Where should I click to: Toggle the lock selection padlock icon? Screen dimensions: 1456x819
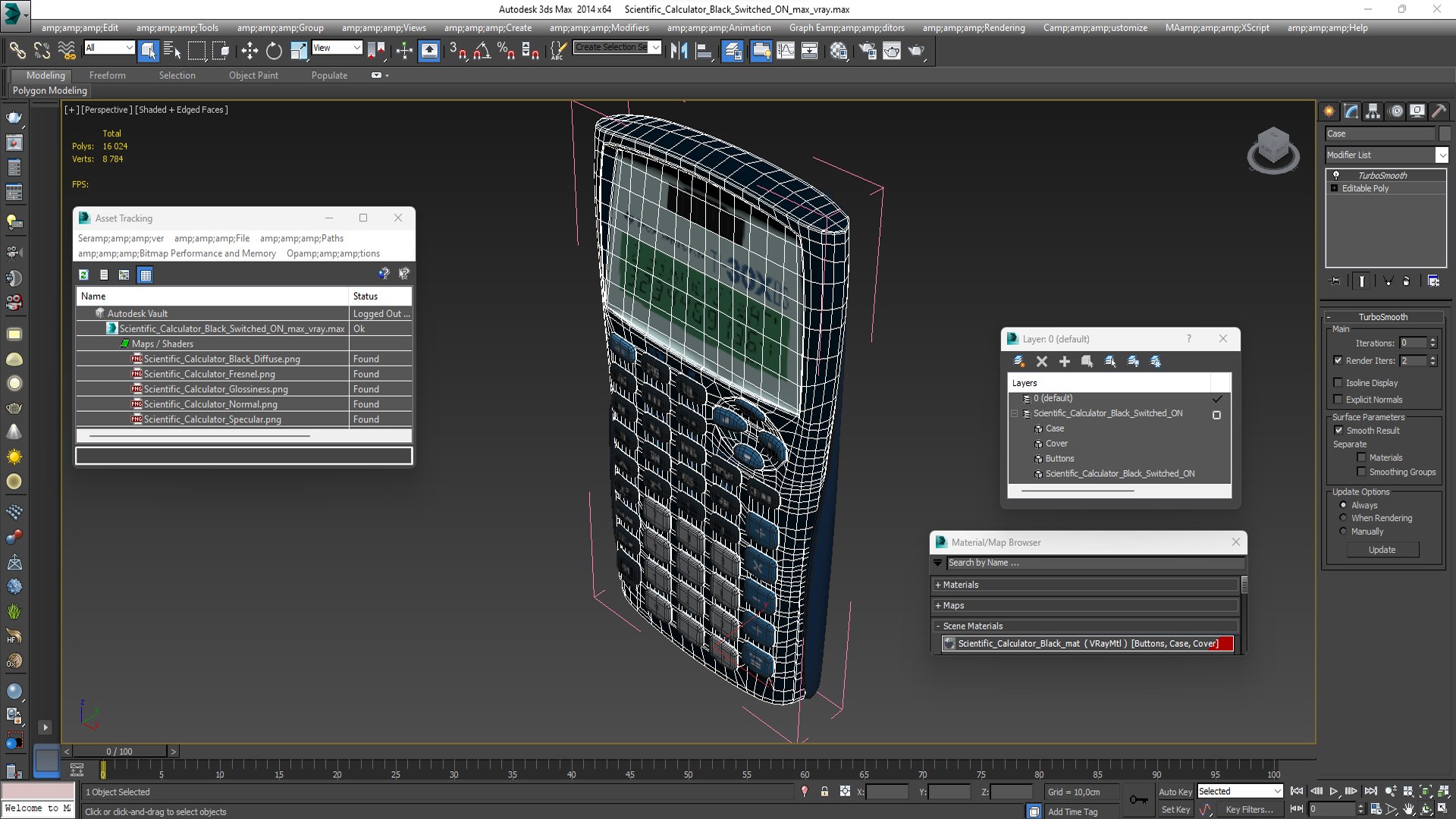tap(824, 792)
